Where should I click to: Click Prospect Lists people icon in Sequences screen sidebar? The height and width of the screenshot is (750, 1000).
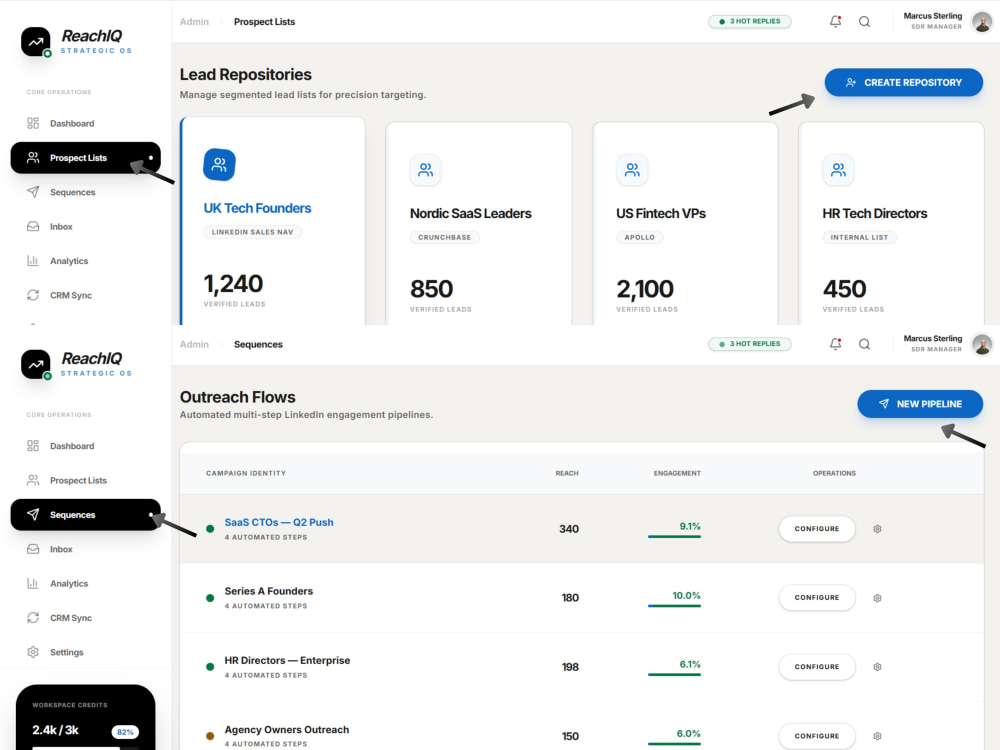point(33,480)
